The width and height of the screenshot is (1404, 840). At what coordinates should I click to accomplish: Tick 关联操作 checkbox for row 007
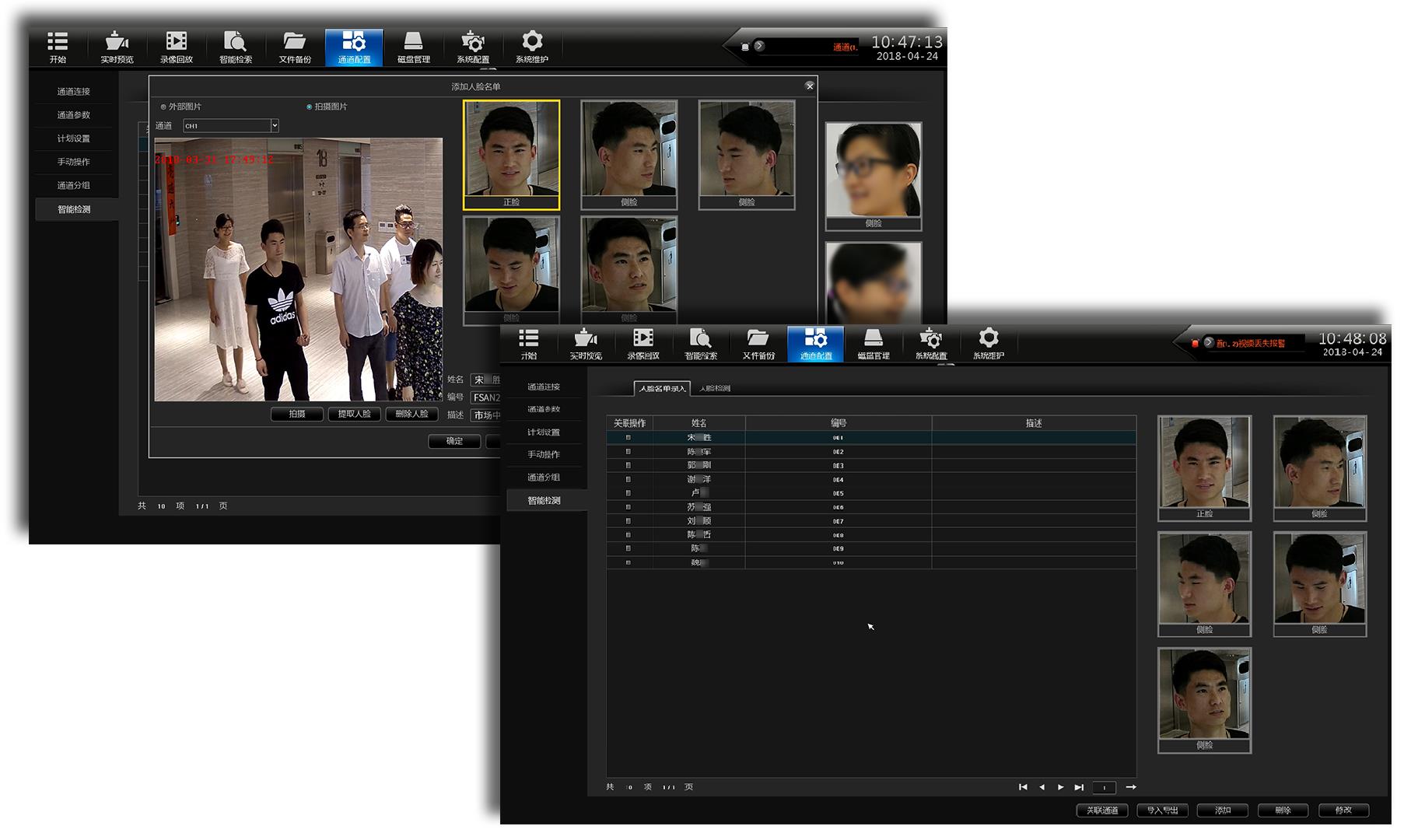tap(628, 521)
